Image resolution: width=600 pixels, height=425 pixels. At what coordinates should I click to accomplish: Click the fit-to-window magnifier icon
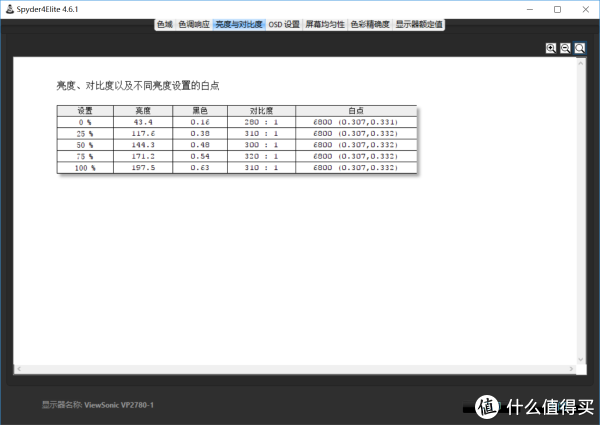(x=580, y=48)
